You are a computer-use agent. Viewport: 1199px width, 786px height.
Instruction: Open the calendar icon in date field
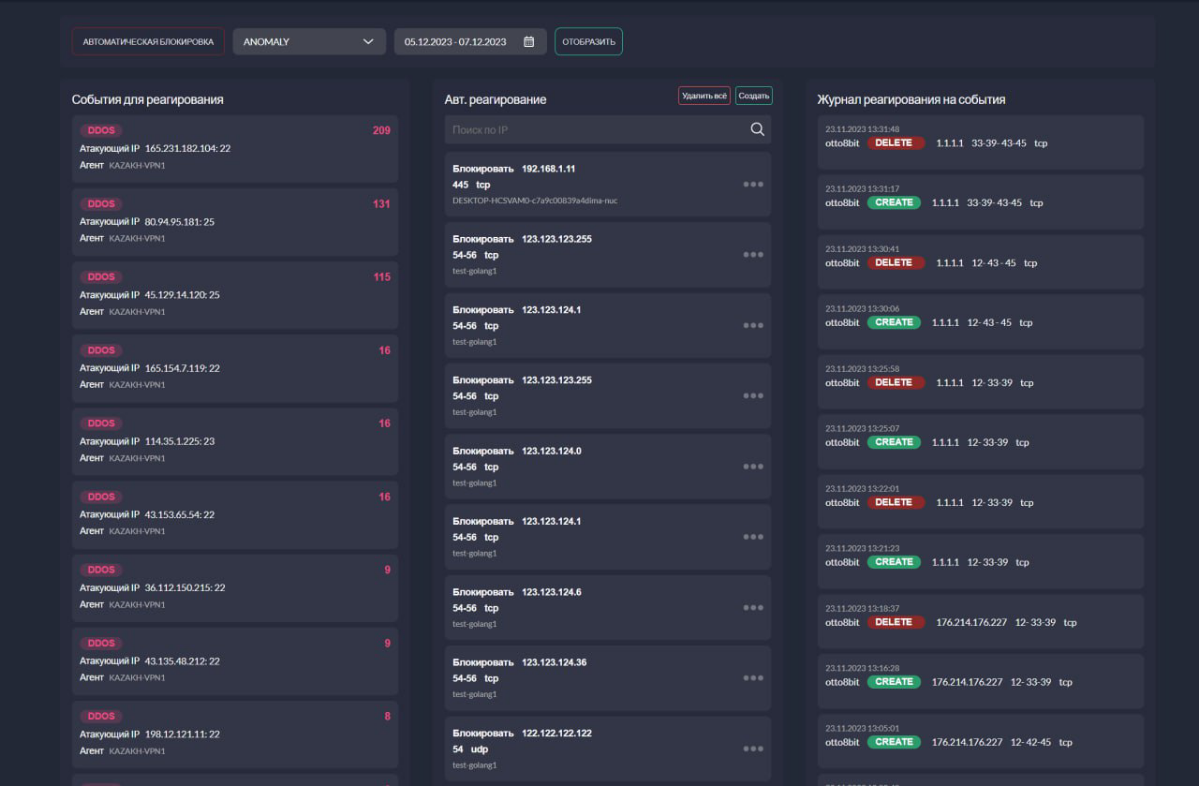528,41
